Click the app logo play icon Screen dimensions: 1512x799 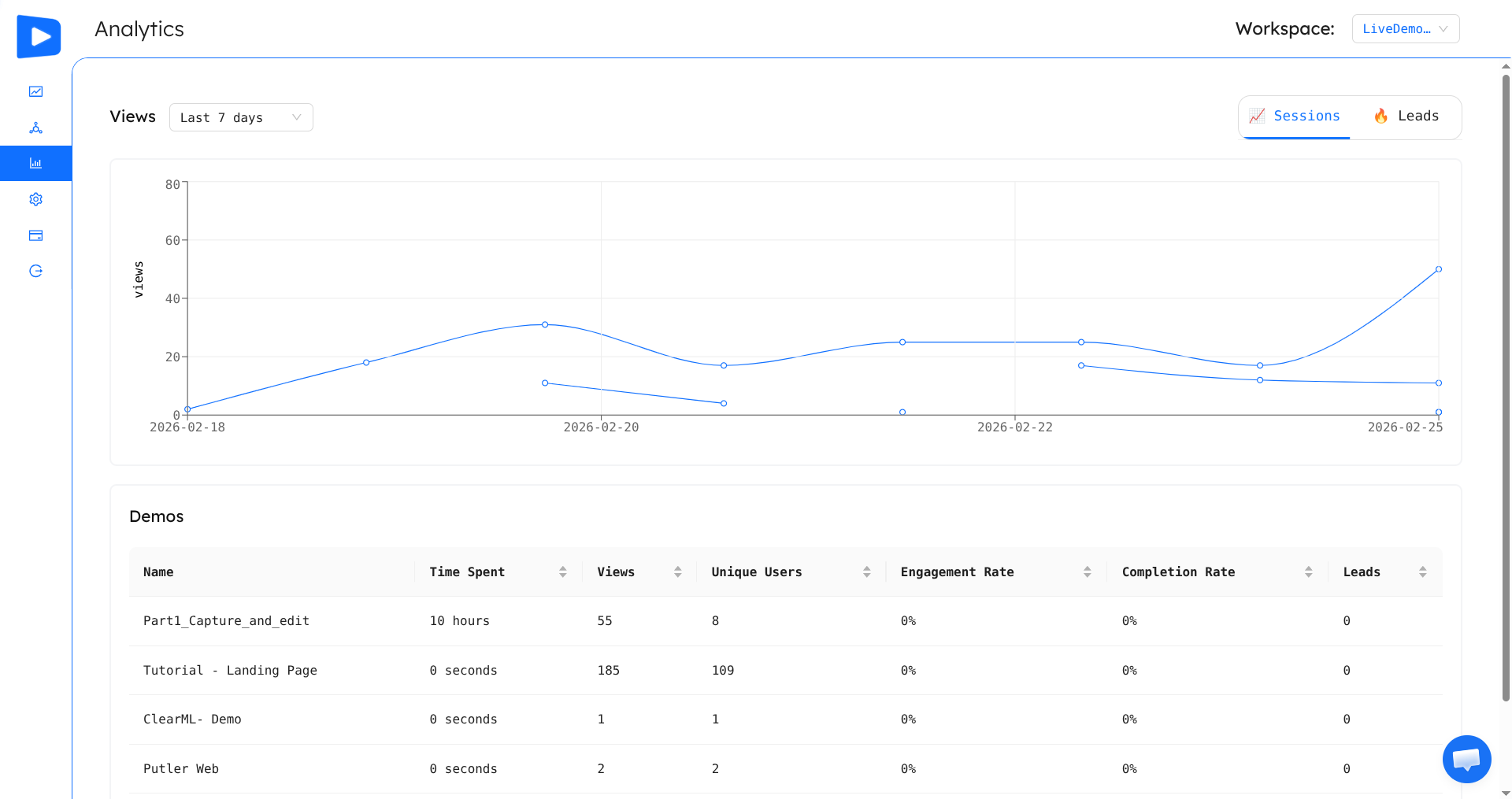click(39, 36)
